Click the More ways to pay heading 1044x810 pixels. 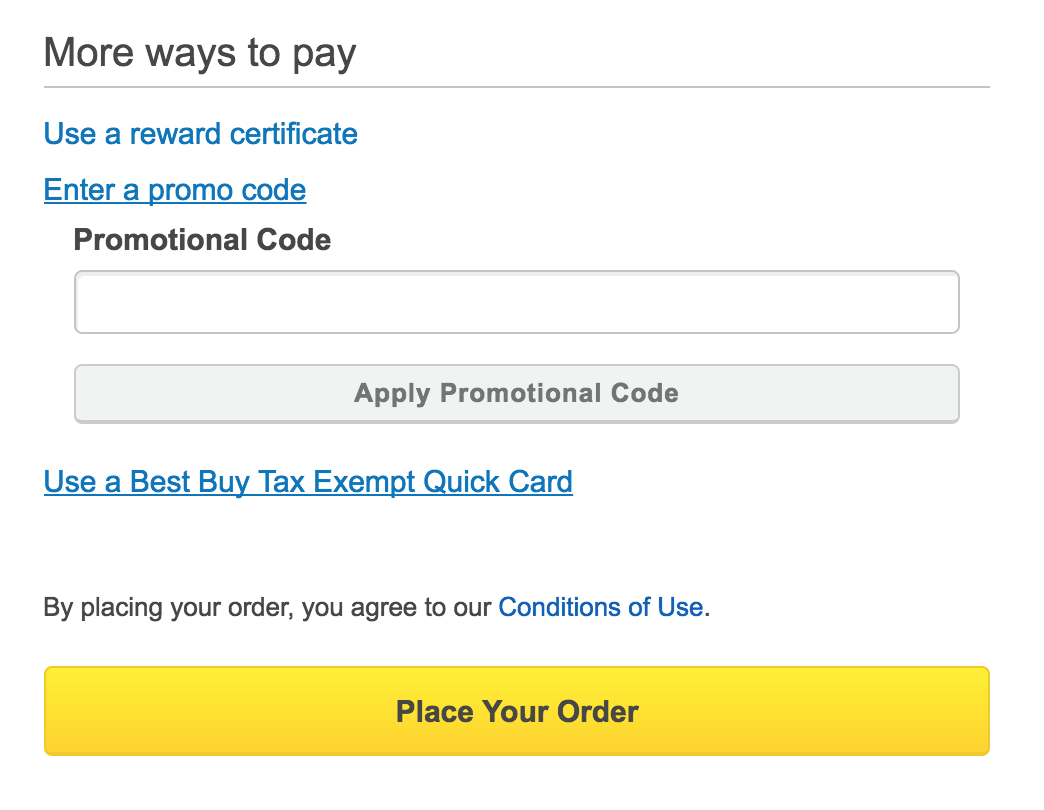(200, 53)
